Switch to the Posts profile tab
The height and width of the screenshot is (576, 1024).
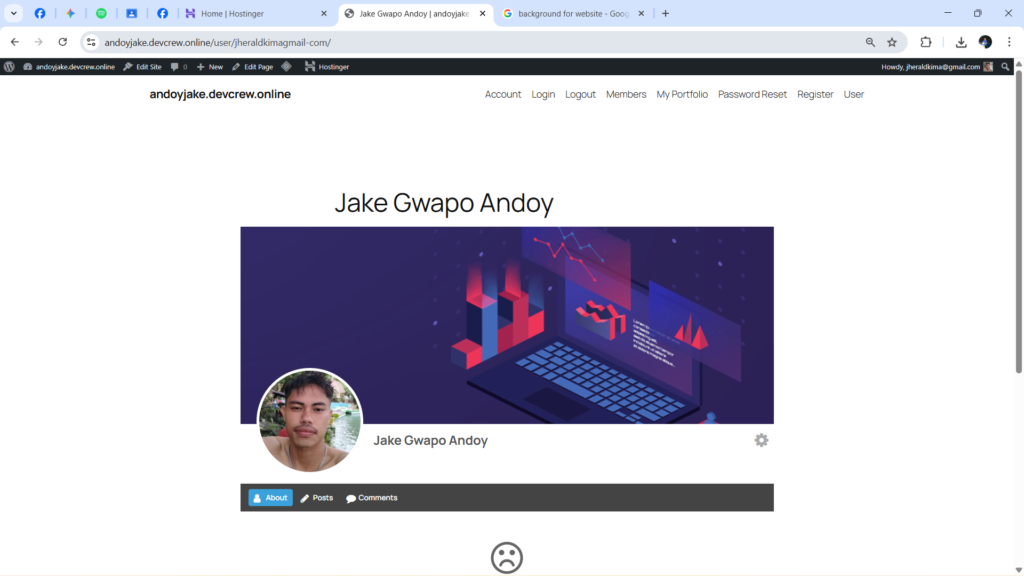point(317,498)
